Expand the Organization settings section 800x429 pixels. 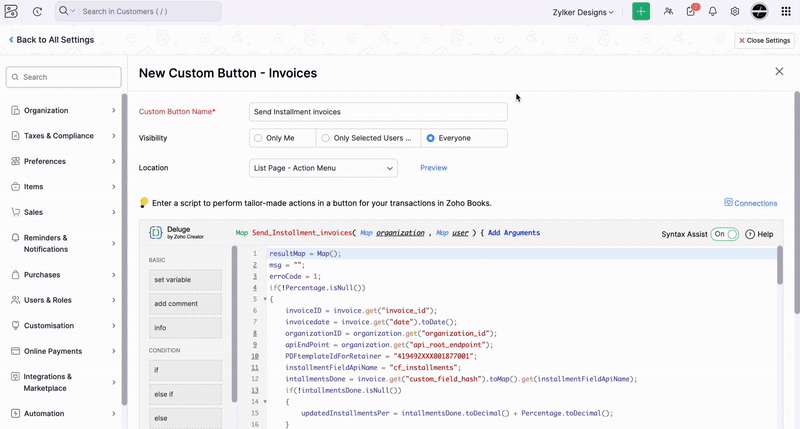pos(113,110)
